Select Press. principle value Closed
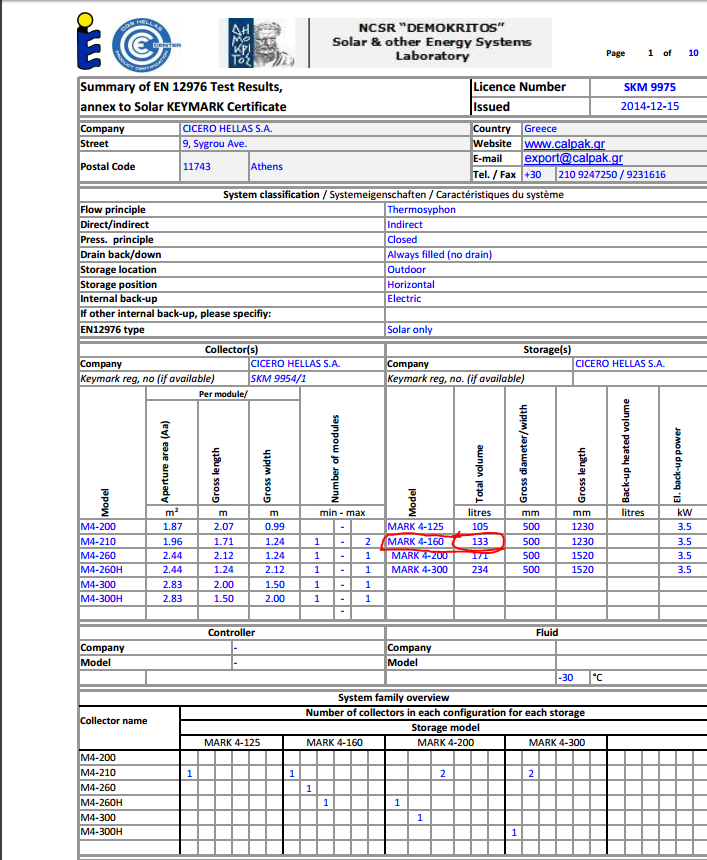Screen dimensions: 707x860 (402, 240)
